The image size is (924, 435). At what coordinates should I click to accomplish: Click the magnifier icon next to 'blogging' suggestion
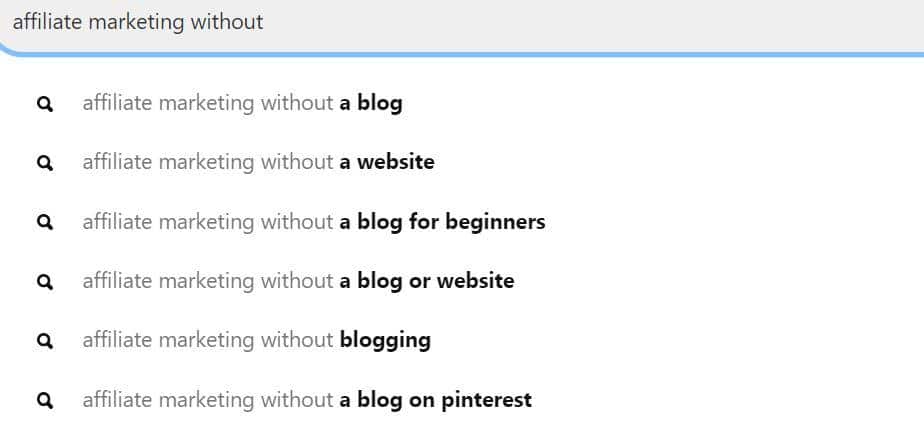point(45,341)
